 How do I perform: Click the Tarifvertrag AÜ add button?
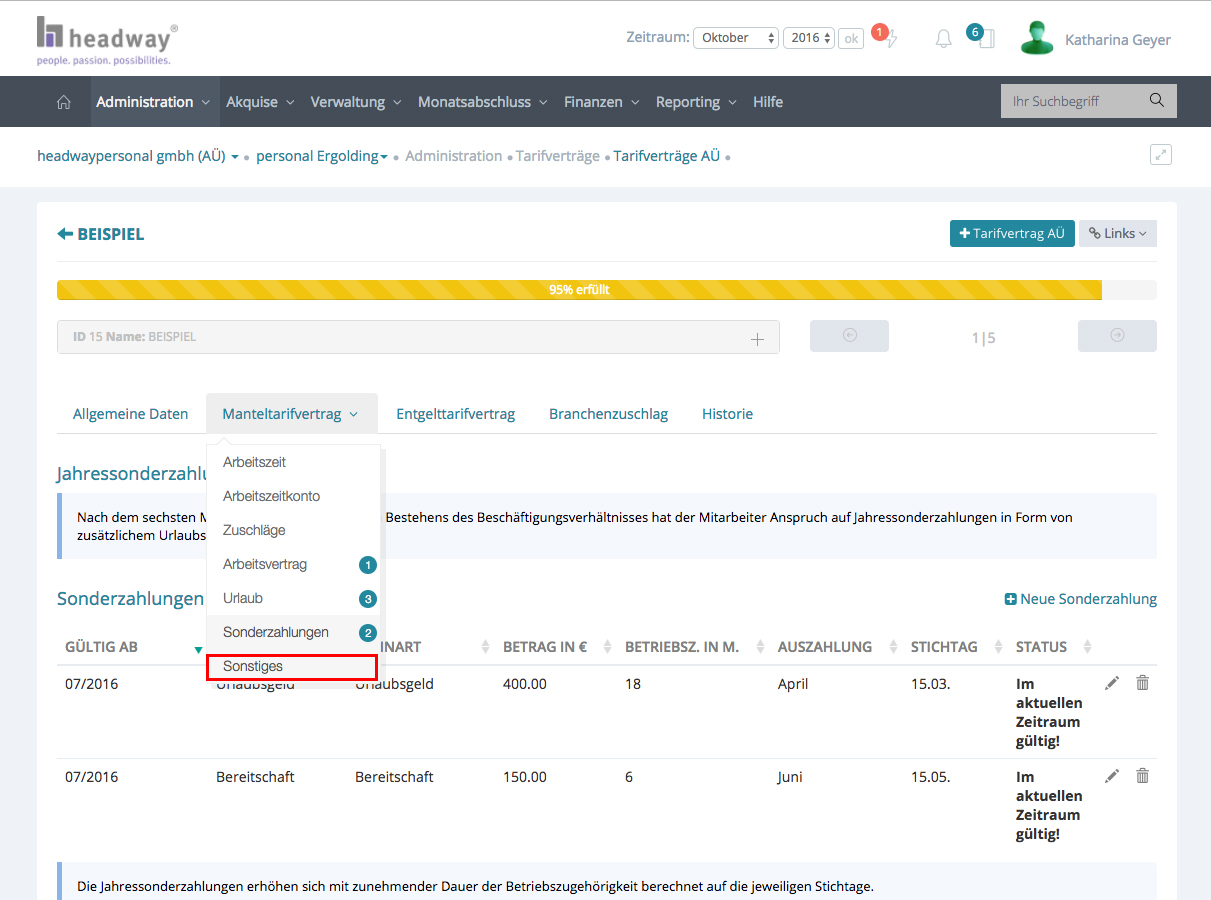tap(1011, 233)
